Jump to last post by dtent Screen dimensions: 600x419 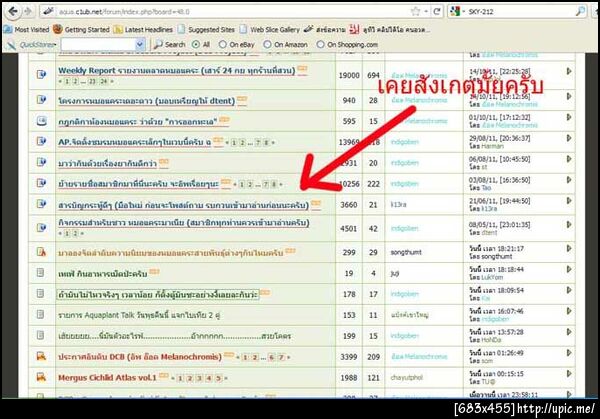(569, 225)
